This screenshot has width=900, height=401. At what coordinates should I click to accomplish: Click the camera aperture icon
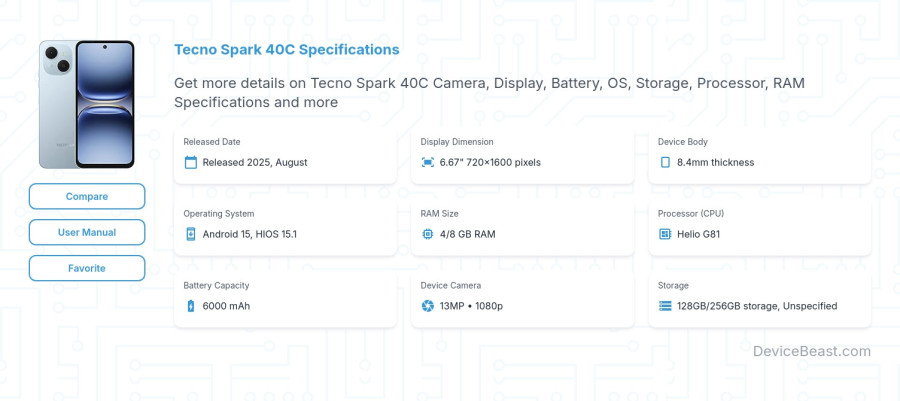(428, 306)
